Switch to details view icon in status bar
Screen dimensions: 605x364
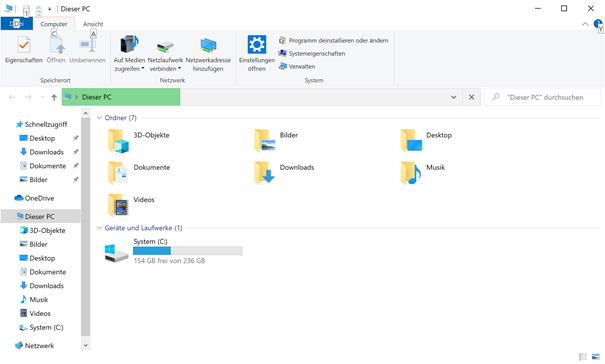[583, 357]
